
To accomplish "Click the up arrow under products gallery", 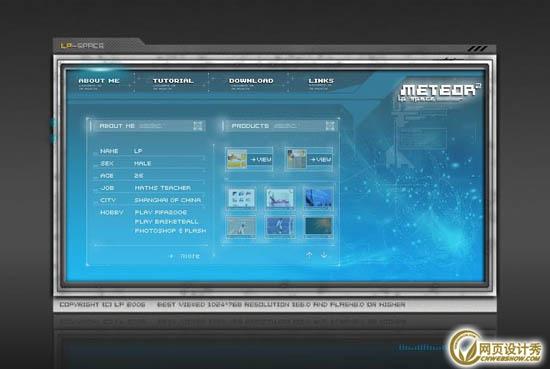I will pos(309,255).
